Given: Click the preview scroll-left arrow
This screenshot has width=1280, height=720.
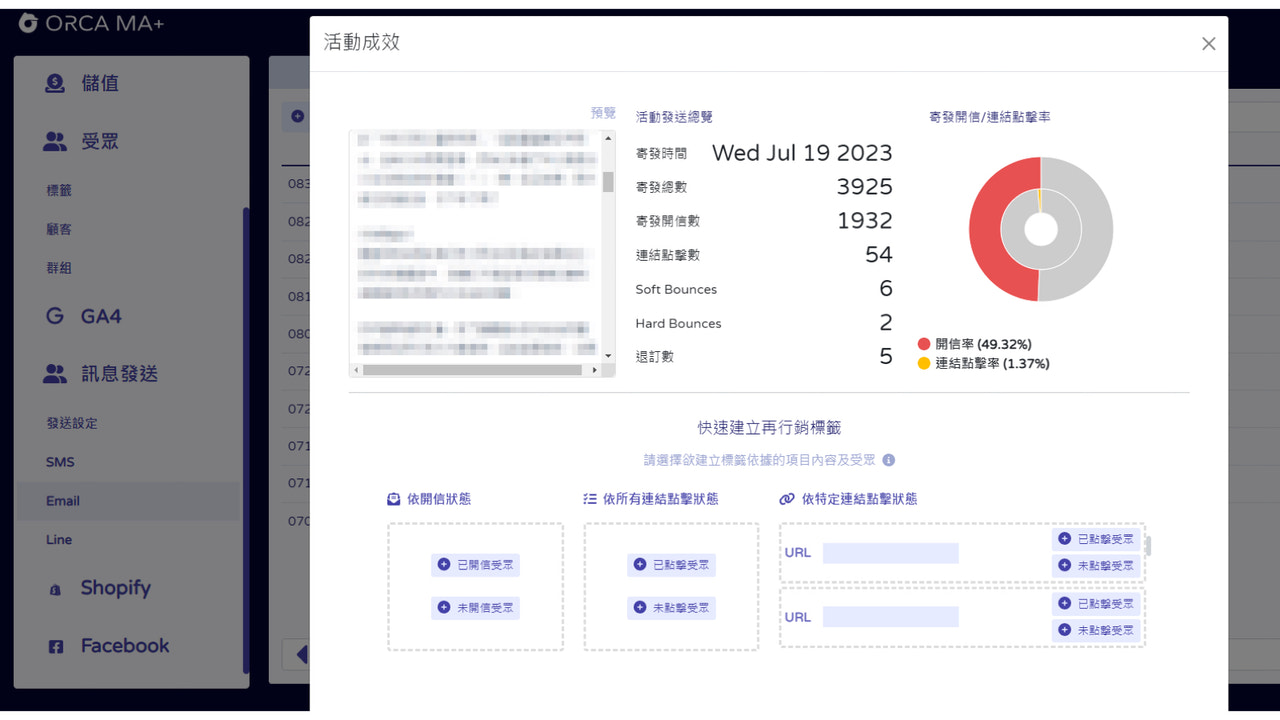Looking at the screenshot, I should [355, 370].
